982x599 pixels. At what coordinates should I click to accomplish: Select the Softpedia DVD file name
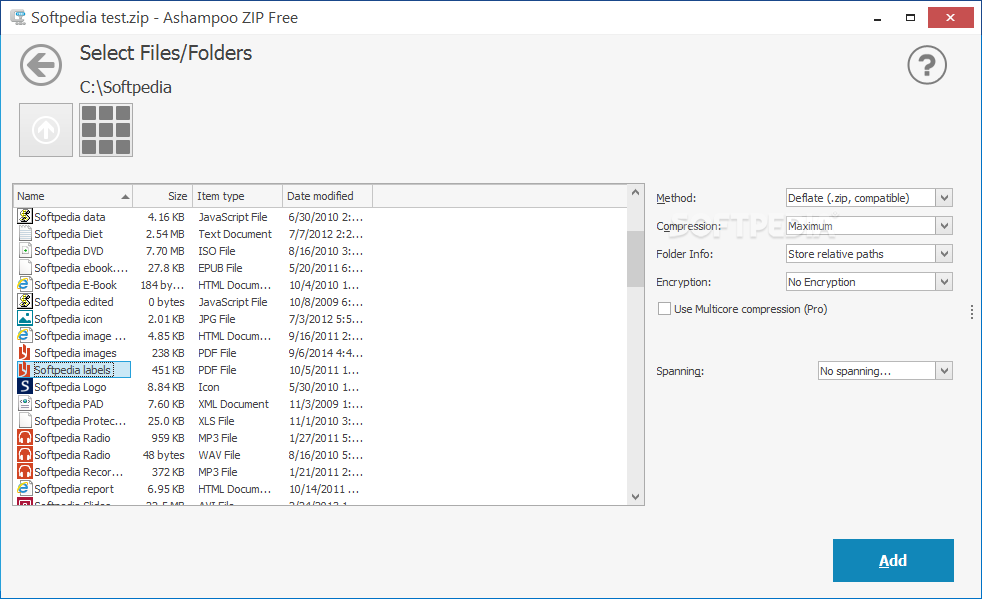point(69,251)
